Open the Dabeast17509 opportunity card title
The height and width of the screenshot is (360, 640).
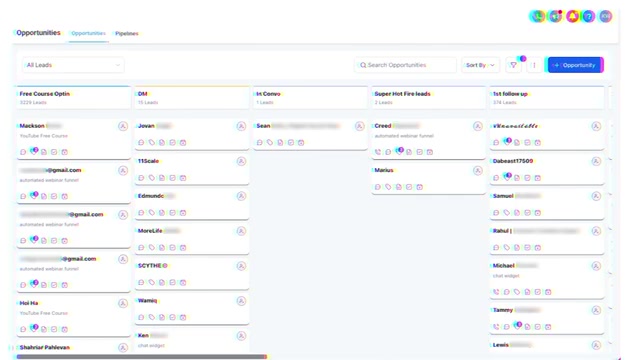pyautogui.click(x=513, y=161)
